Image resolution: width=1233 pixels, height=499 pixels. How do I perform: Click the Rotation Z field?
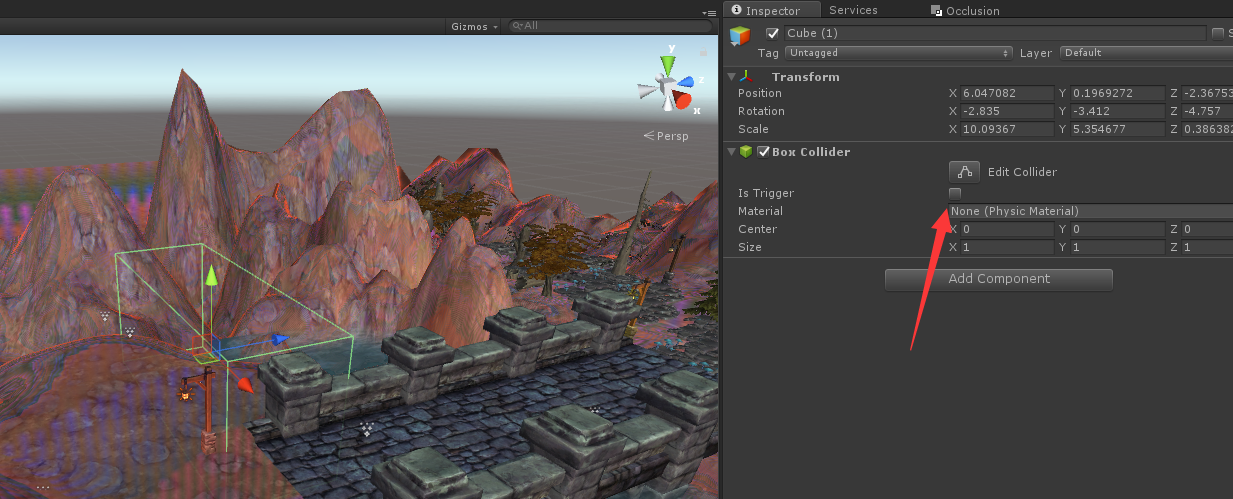(1206, 111)
